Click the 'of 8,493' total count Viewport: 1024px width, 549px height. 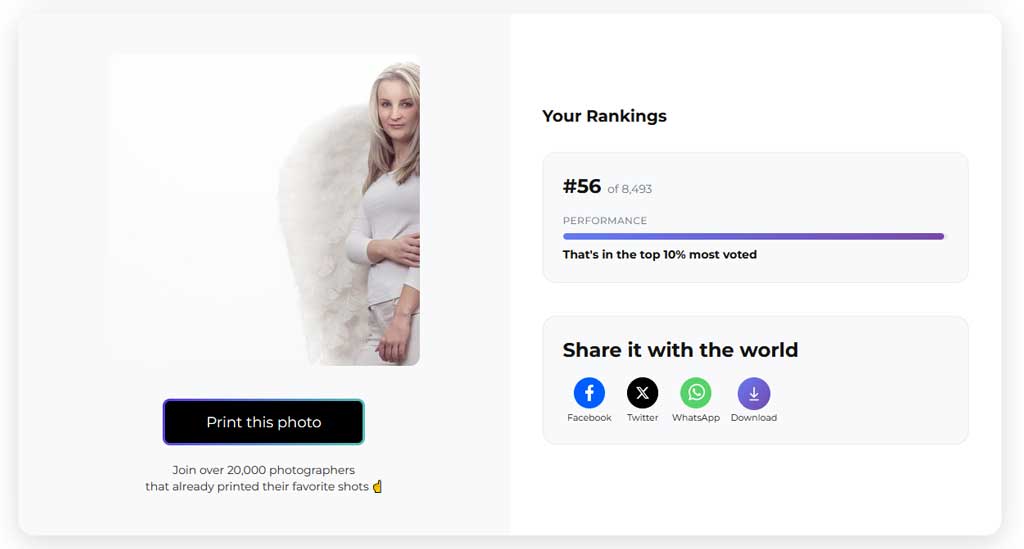pos(630,189)
